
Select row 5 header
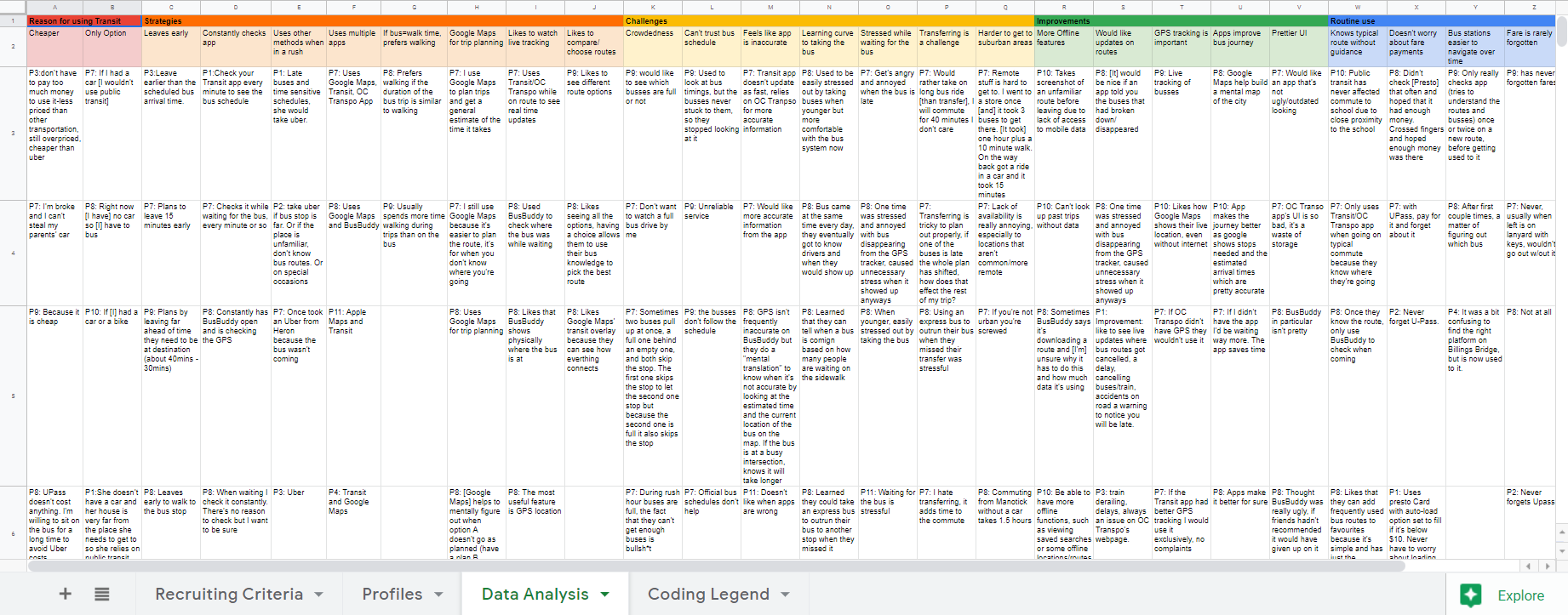click(x=13, y=396)
